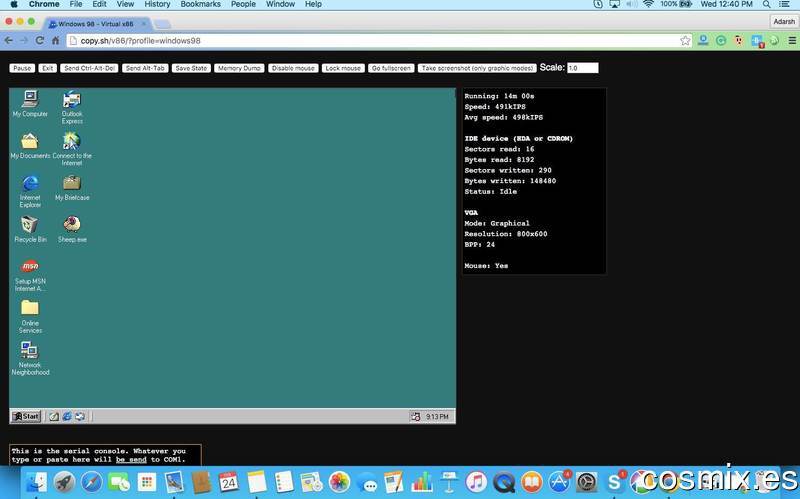Screen dimensions: 800x499
Task: Click Show Desktop quick launch icon
Action: point(54,416)
